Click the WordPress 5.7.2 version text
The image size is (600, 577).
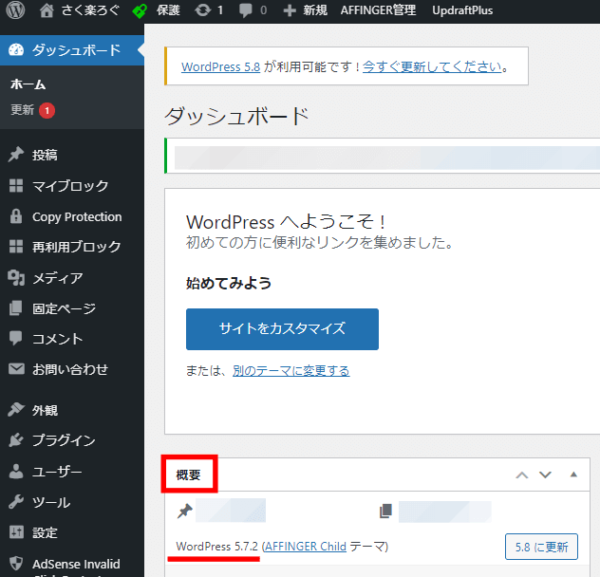tap(217, 546)
